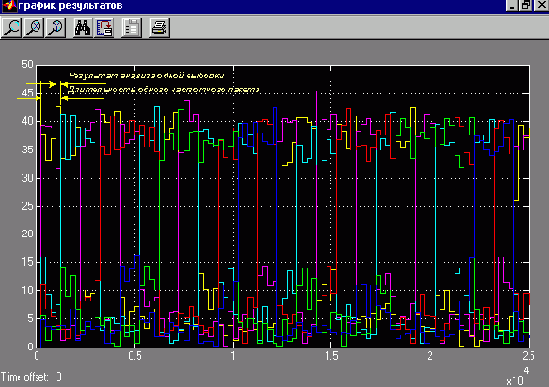Close the график результатов window
Image resolution: width=549 pixels, height=387 pixels.
click(541, 5)
